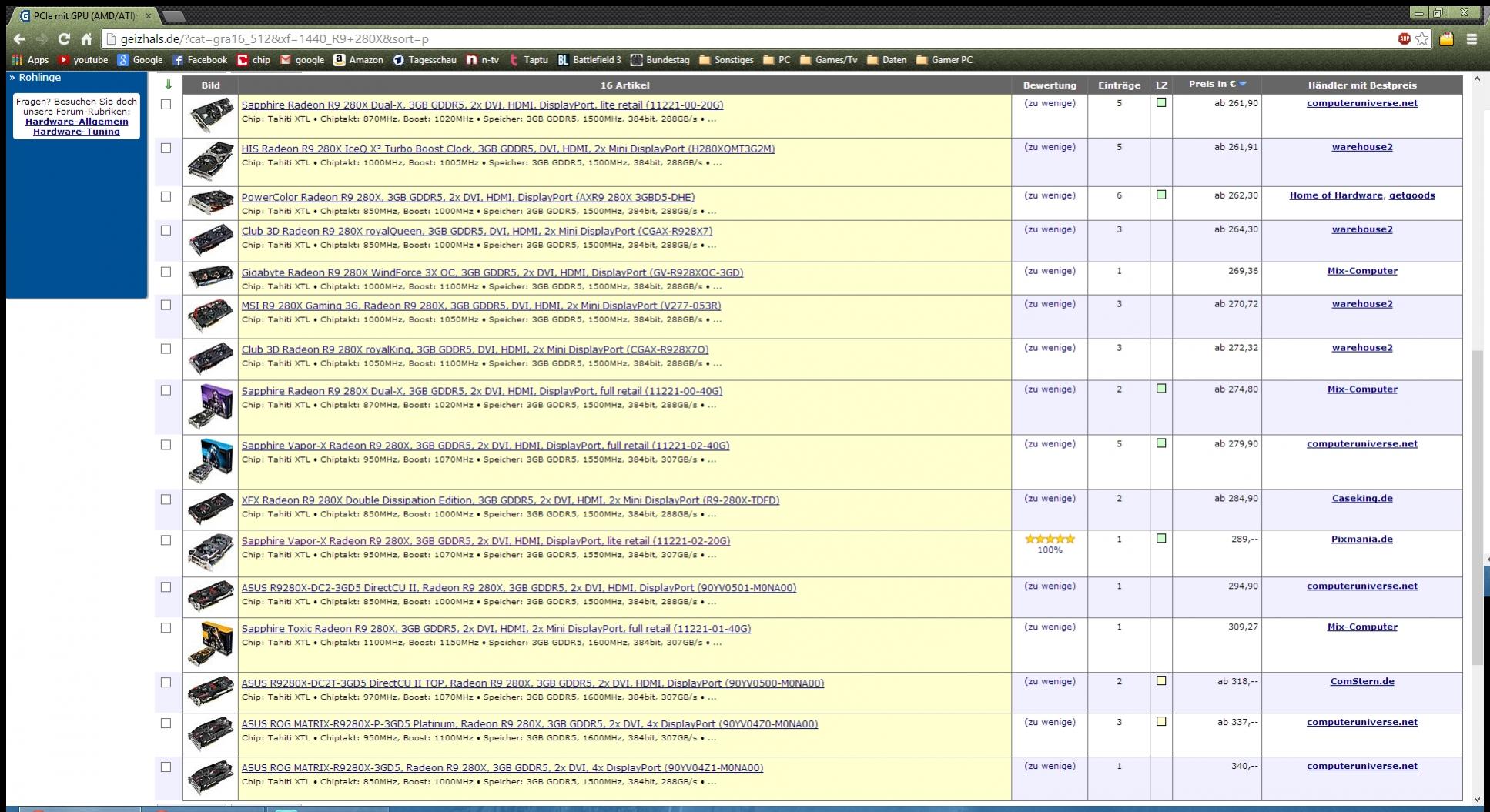The image size is (1490, 812).
Task: Open the lowercase google bookmark with mail icon
Action: (302, 60)
